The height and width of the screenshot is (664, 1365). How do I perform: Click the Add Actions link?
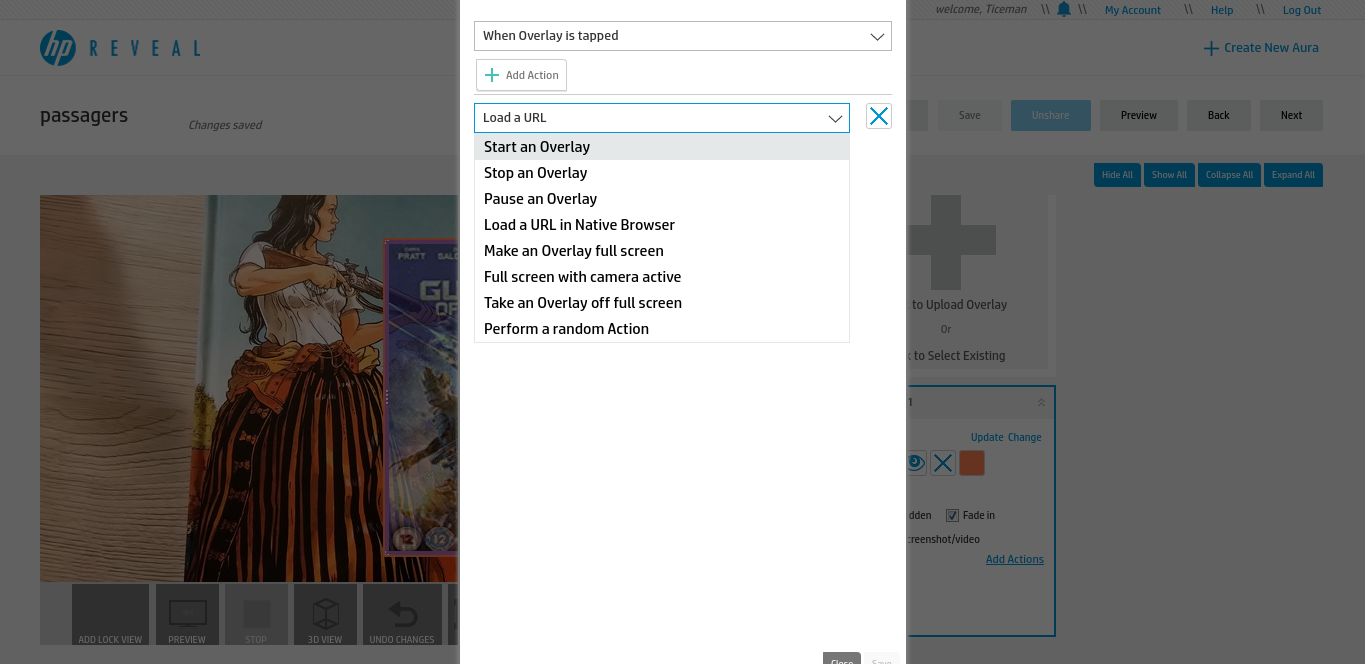coord(1015,560)
